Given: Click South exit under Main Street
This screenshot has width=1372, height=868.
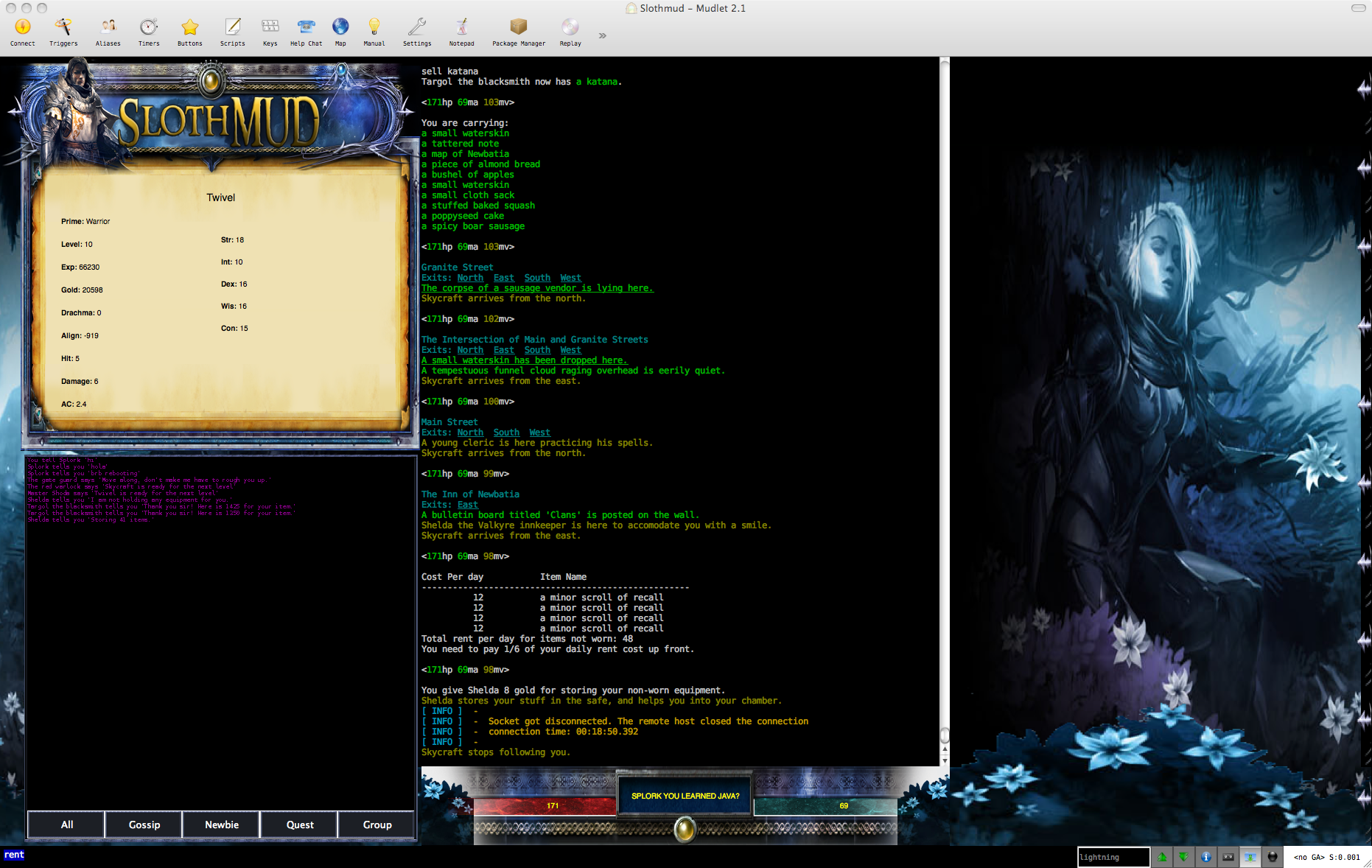Looking at the screenshot, I should pos(506,433).
